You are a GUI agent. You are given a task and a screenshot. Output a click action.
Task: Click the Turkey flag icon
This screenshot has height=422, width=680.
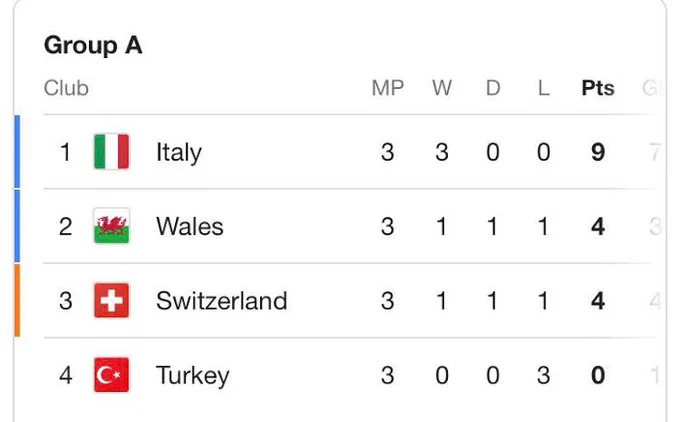111,375
